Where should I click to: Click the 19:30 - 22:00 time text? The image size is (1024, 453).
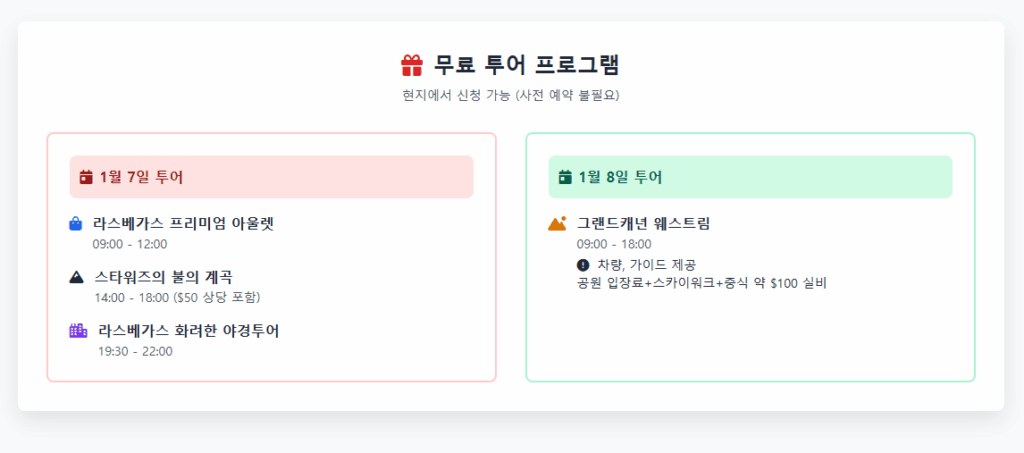point(135,351)
